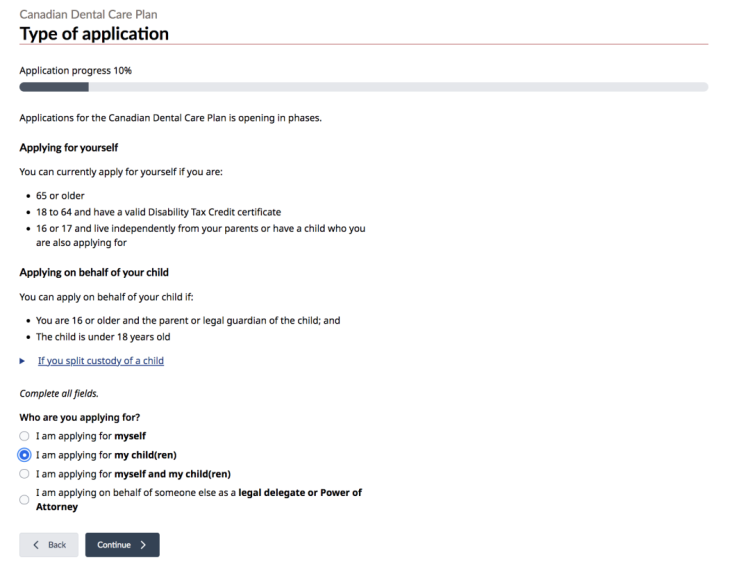Screen dimensions: 750x569
Task: Click the '65 or older' bullet item
Action: (60, 195)
